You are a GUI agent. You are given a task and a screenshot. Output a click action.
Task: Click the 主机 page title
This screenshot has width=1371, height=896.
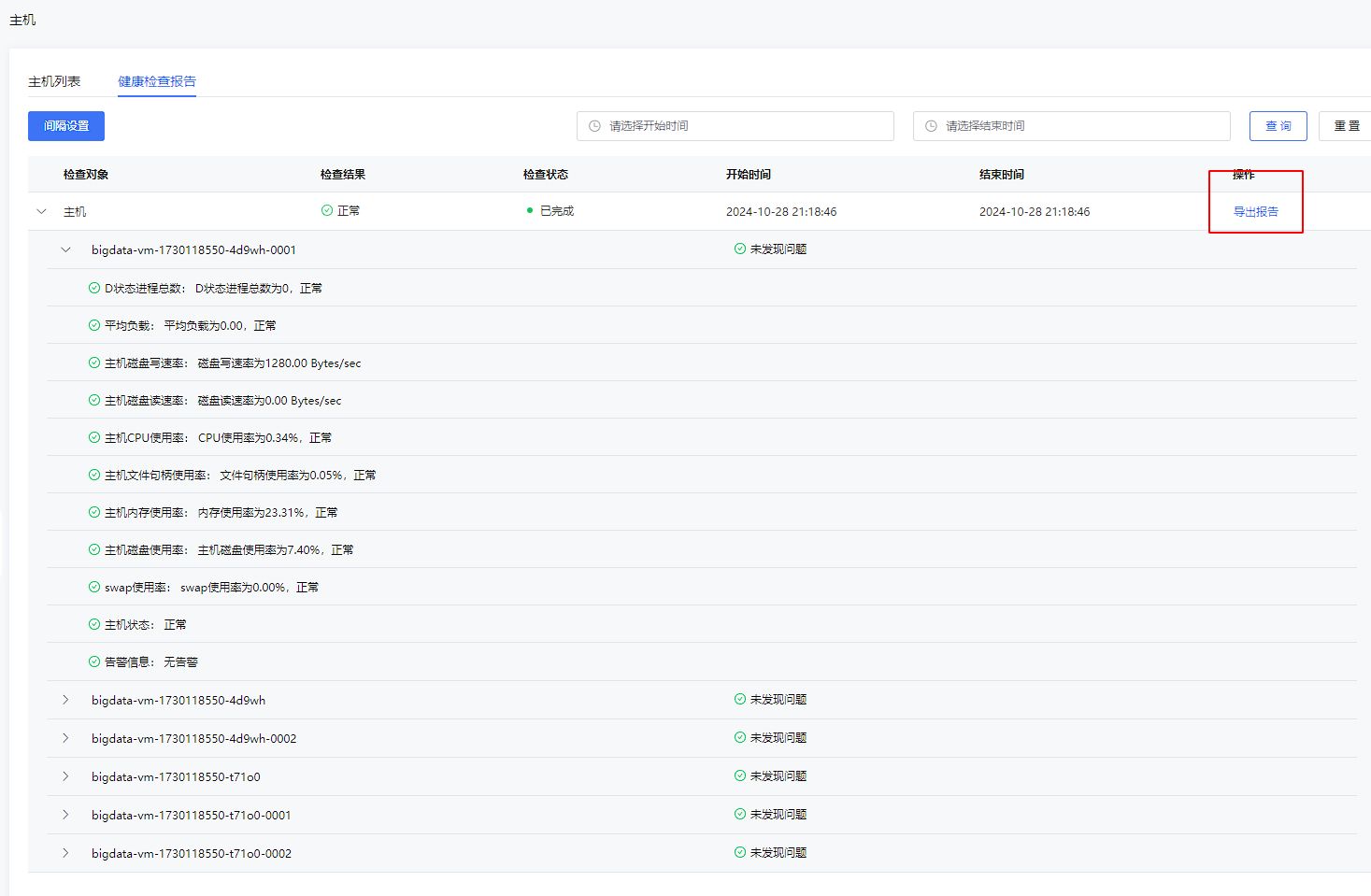pos(22,20)
